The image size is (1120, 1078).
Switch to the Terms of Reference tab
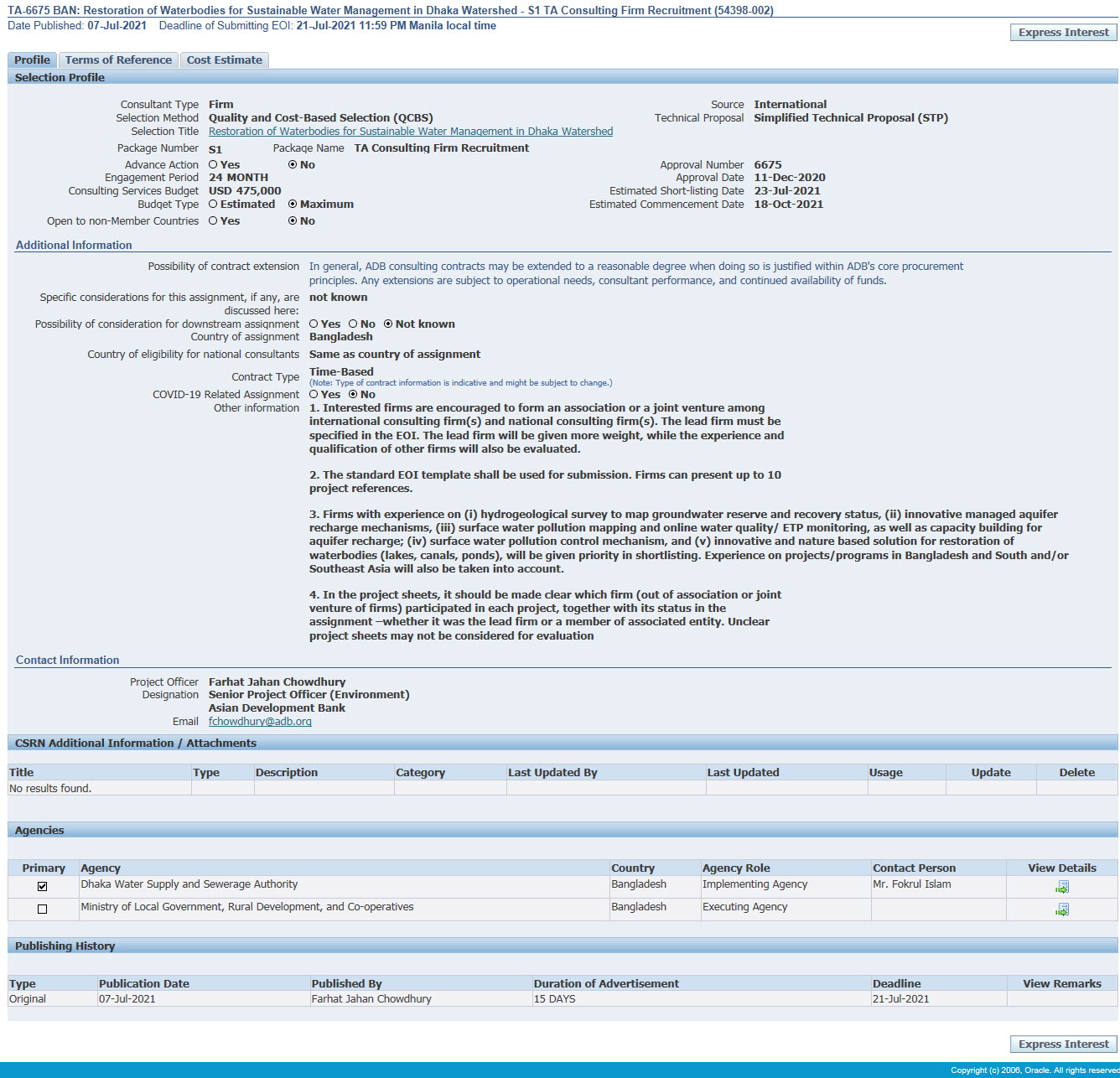point(118,60)
